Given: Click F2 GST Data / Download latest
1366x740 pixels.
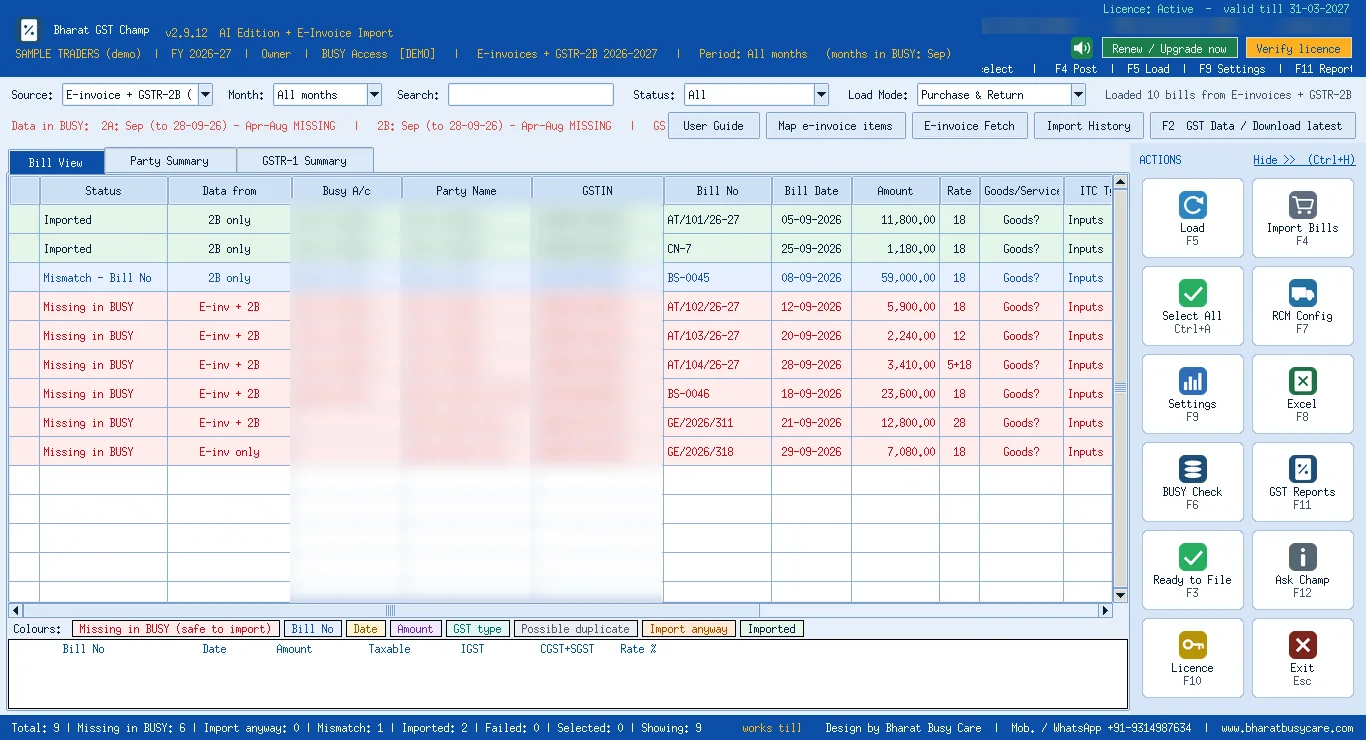Looking at the screenshot, I should 1253,126.
